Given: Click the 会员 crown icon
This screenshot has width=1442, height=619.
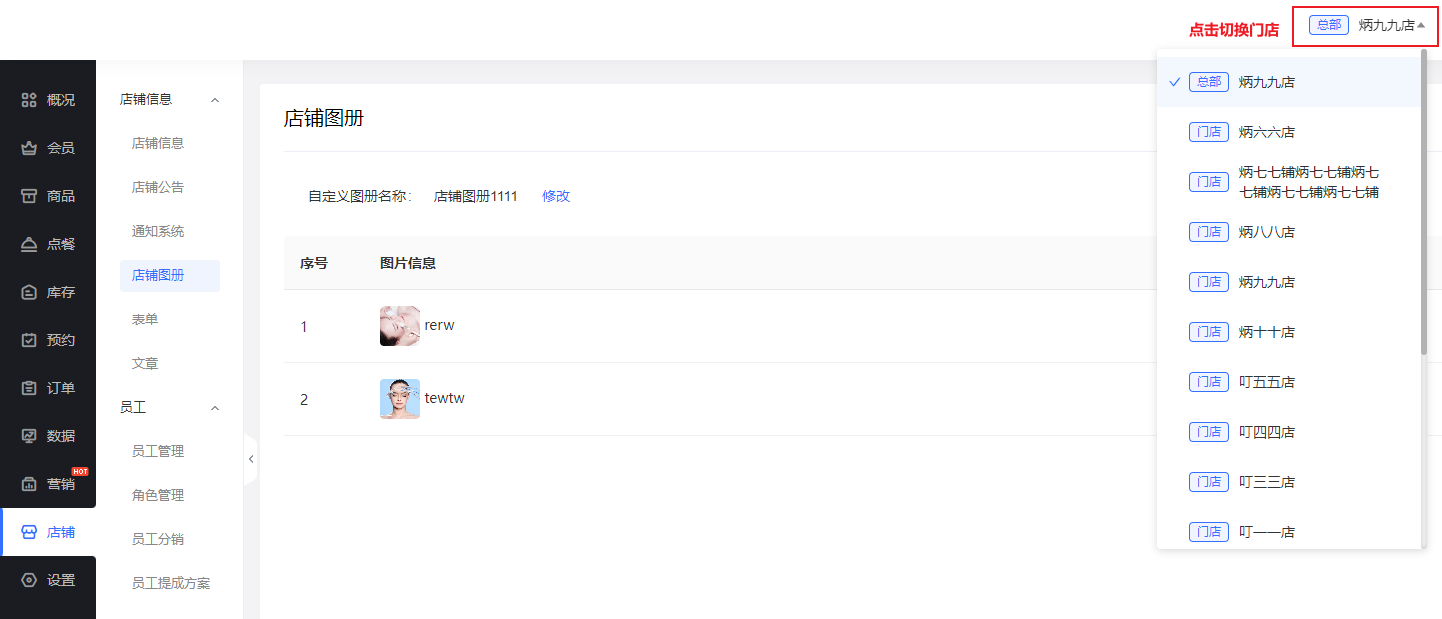Looking at the screenshot, I should (x=29, y=148).
